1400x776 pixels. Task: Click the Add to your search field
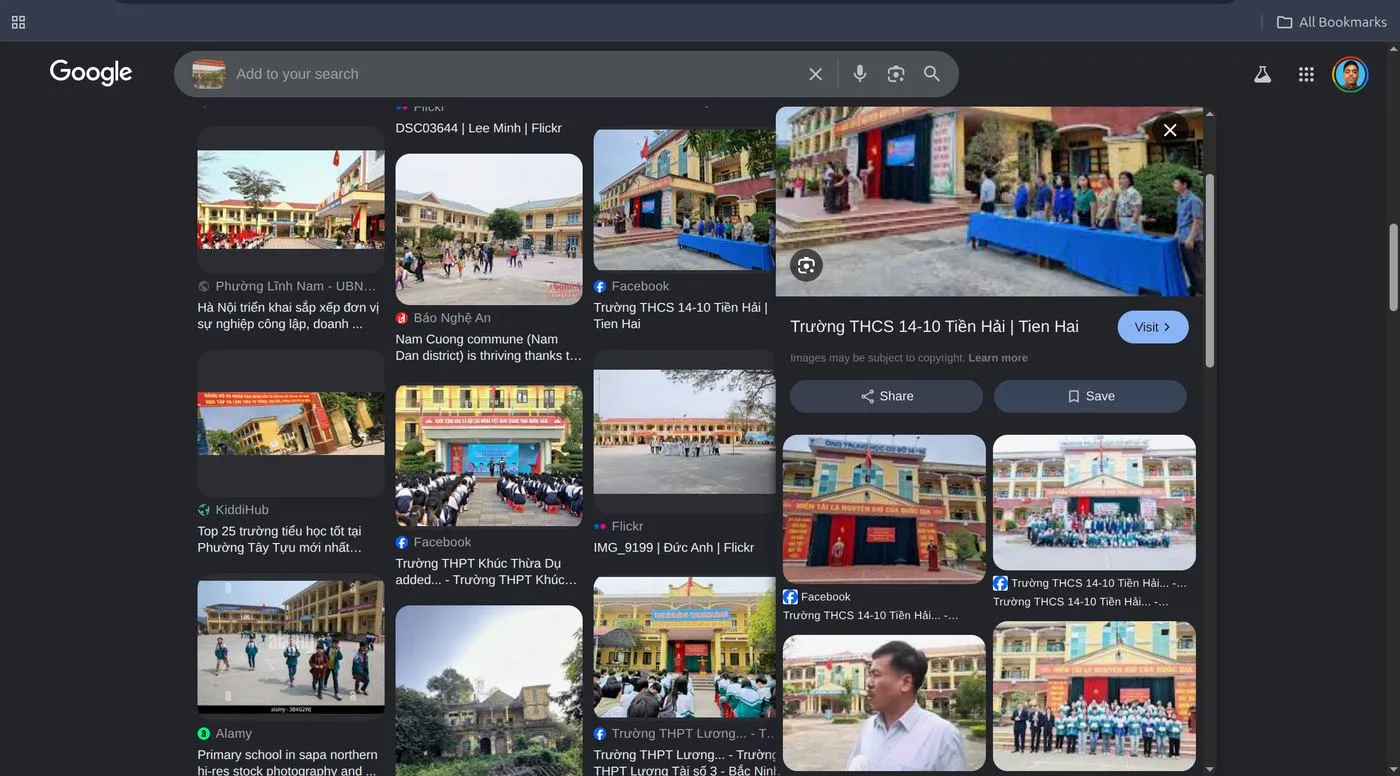pos(515,74)
